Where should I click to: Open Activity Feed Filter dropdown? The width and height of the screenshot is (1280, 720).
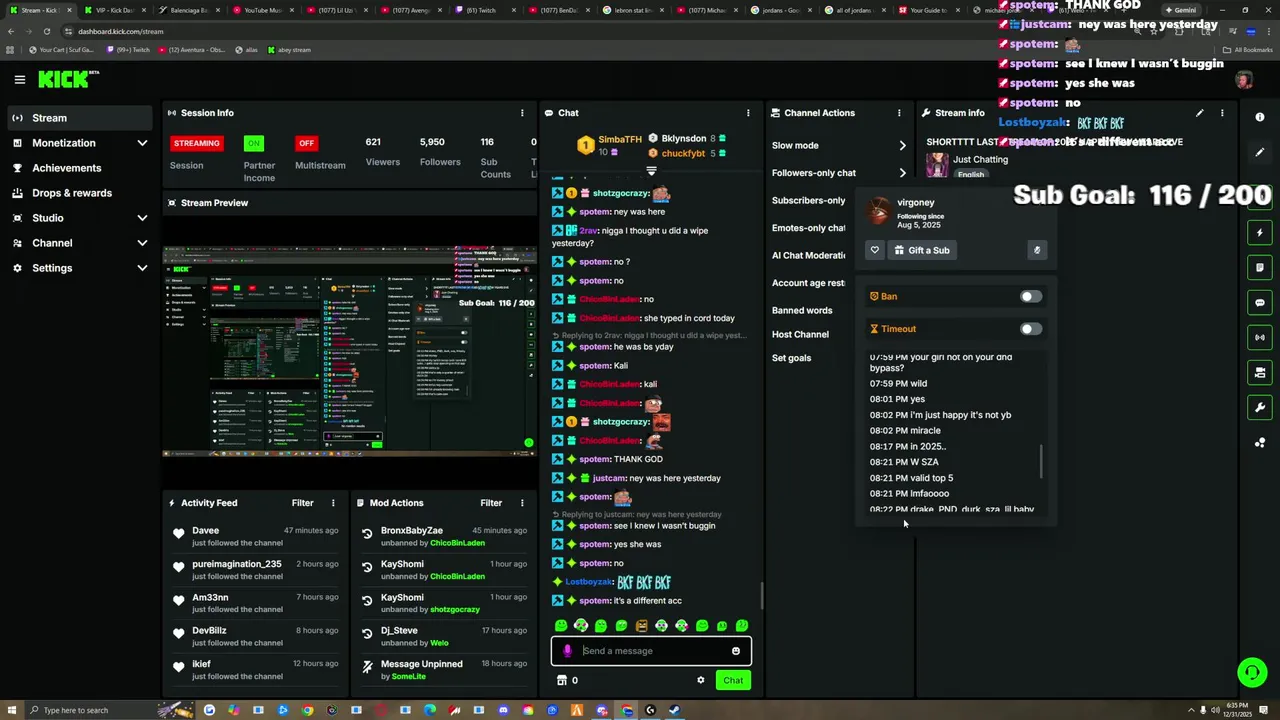tap(302, 503)
